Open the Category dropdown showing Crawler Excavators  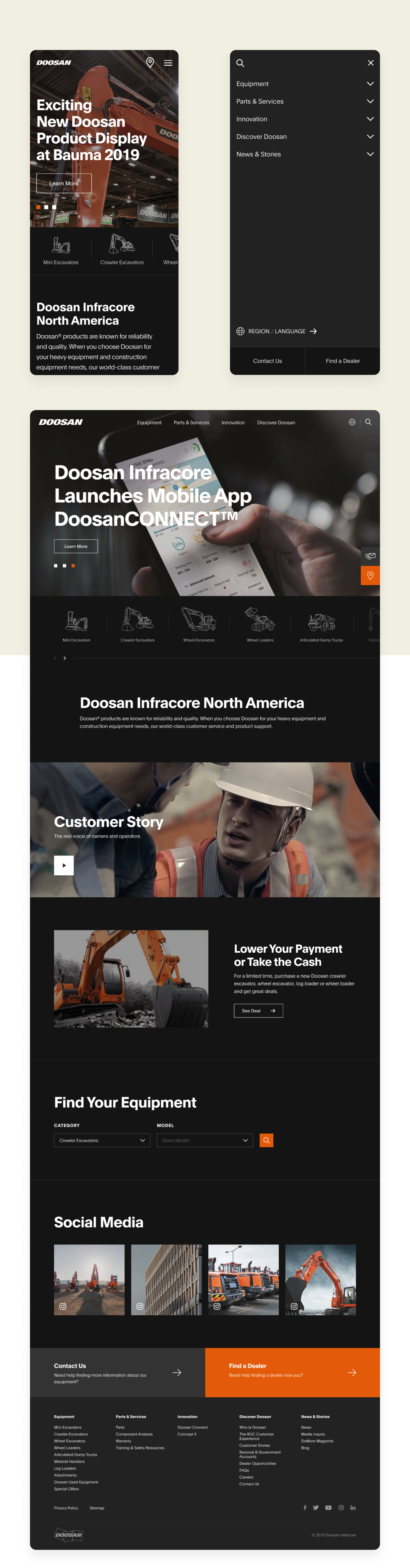[101, 1140]
